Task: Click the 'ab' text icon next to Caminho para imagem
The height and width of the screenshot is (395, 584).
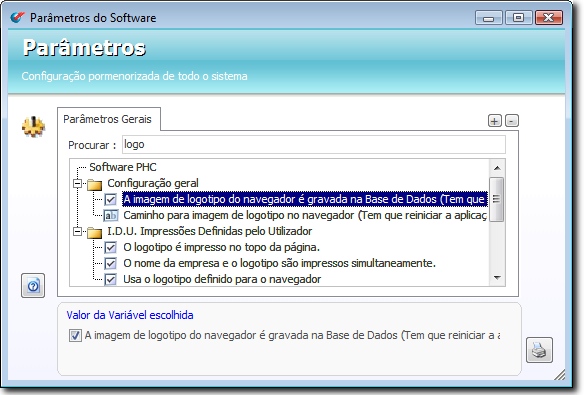Action: point(111,216)
